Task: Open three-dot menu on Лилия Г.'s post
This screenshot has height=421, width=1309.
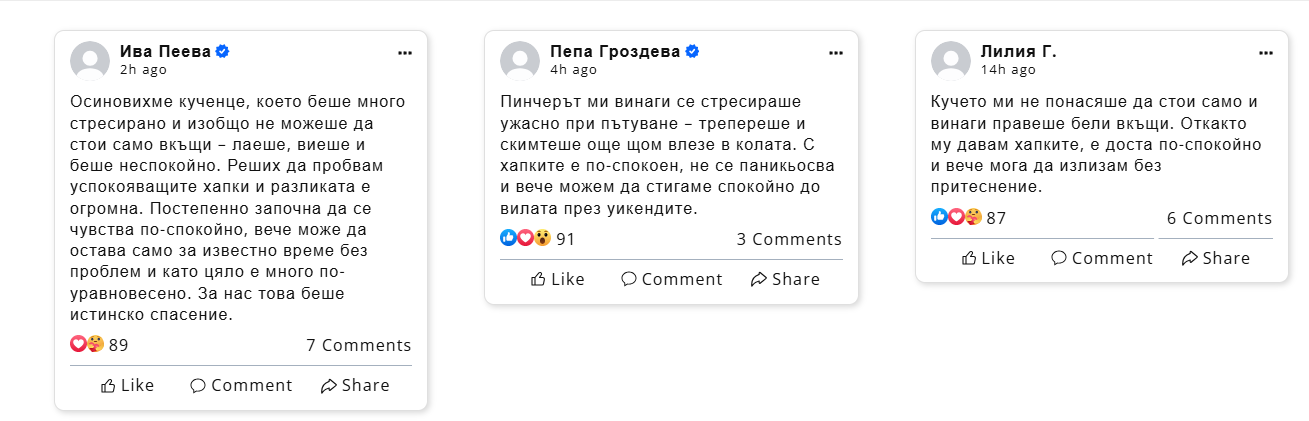Action: point(1265,53)
